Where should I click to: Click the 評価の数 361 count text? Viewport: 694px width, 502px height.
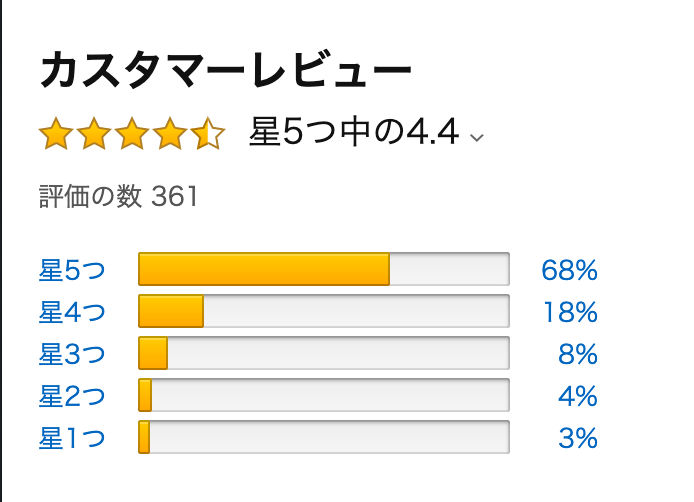pos(118,196)
